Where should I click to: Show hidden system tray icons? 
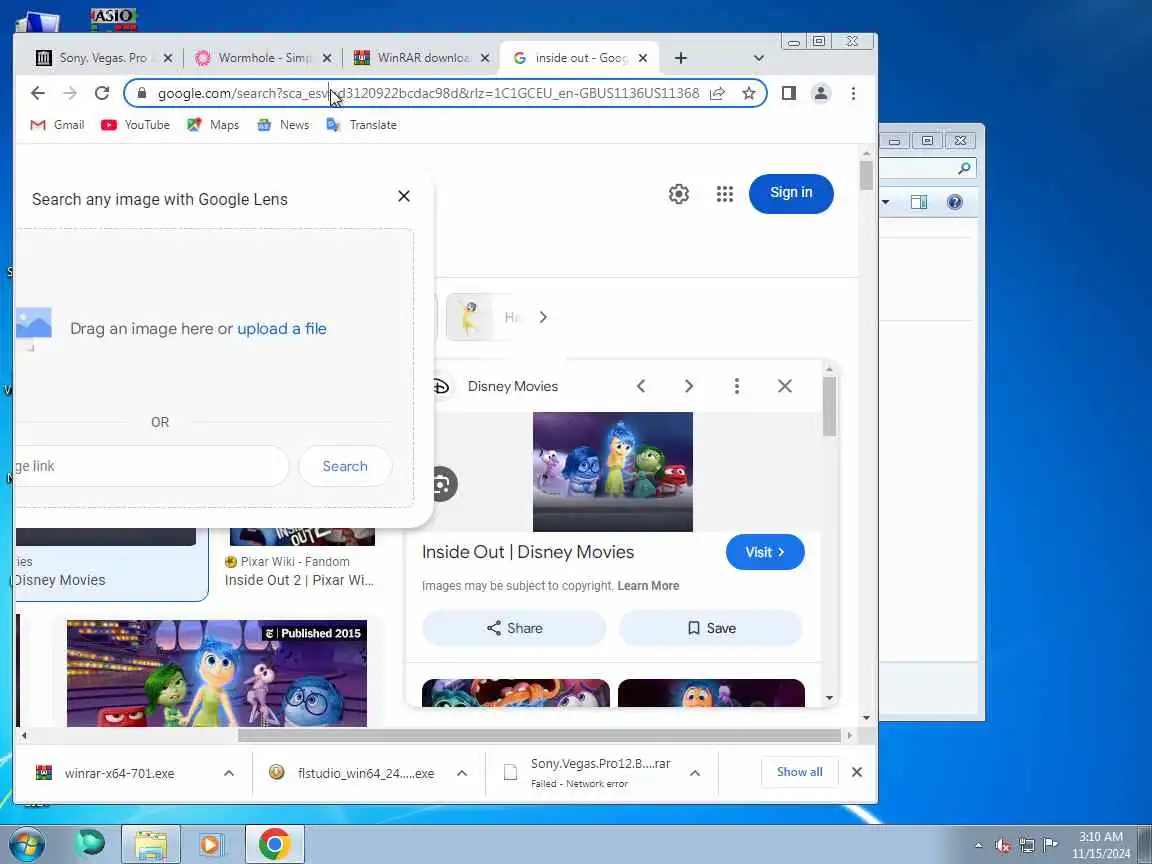click(x=979, y=846)
